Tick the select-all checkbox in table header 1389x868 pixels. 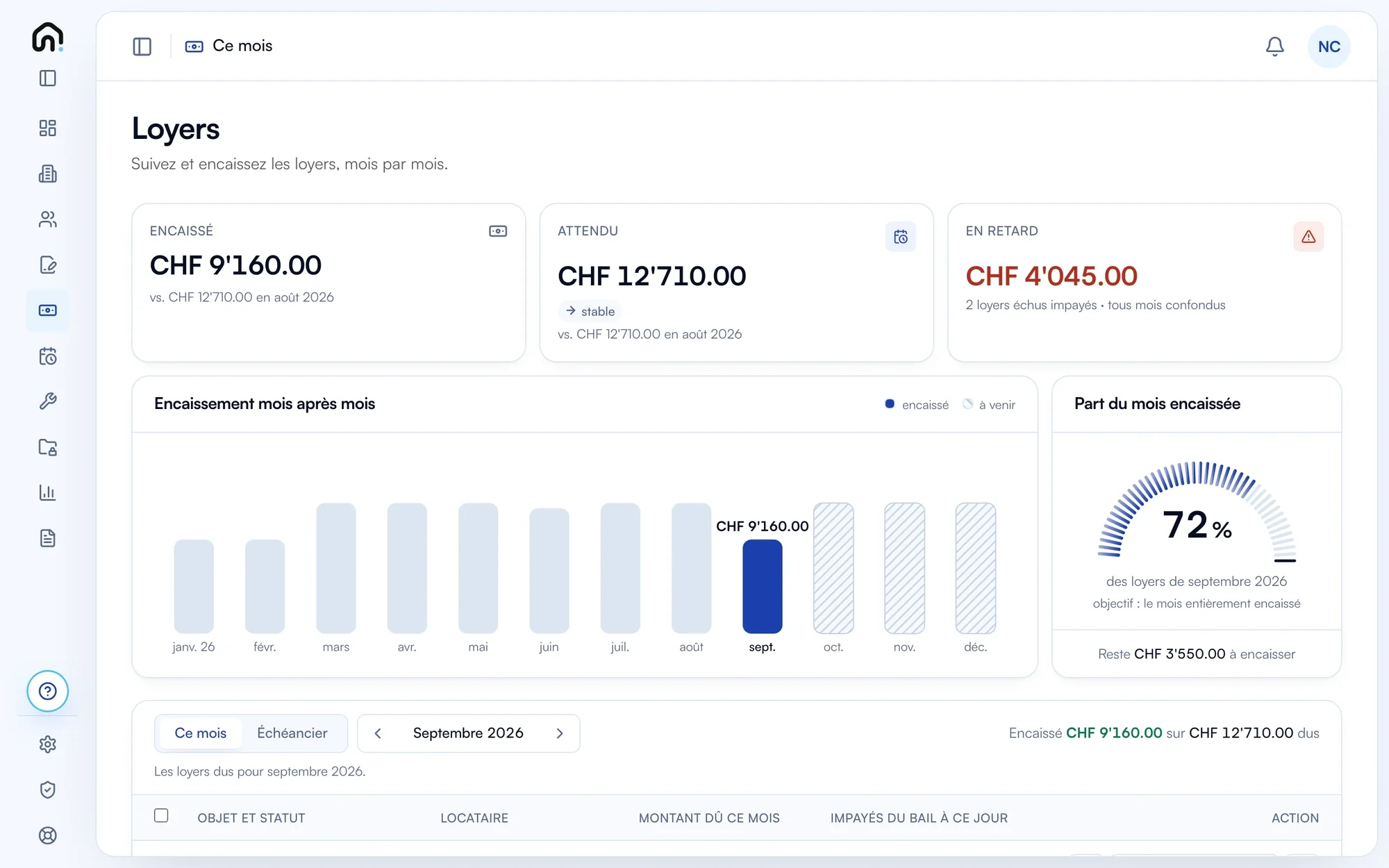(161, 815)
